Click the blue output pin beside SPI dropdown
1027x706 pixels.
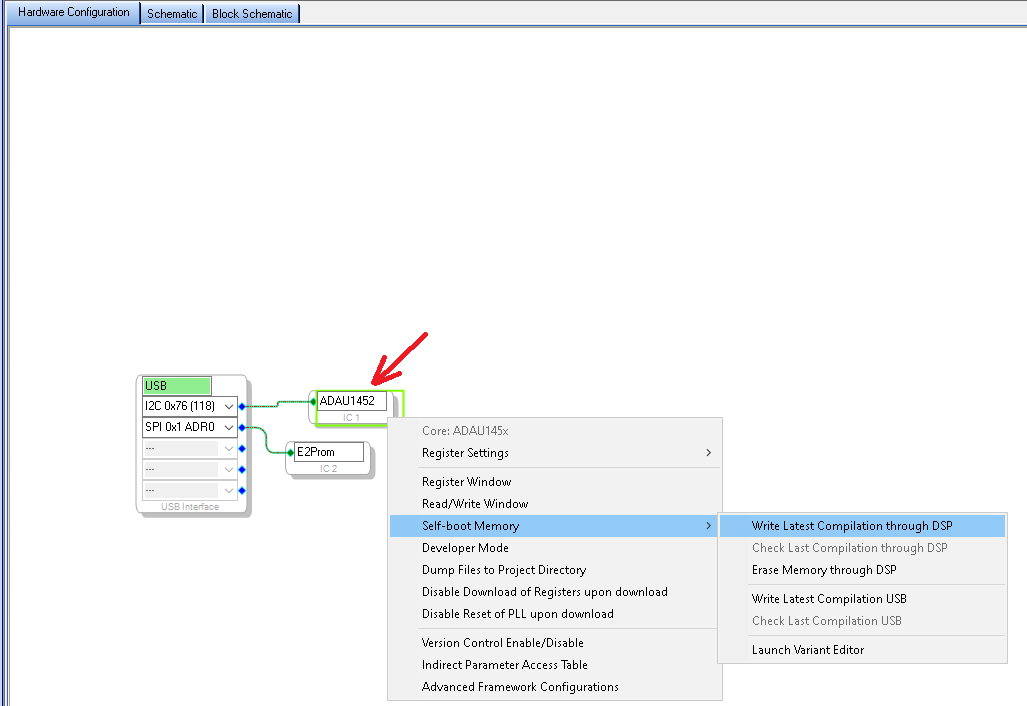pos(242,428)
